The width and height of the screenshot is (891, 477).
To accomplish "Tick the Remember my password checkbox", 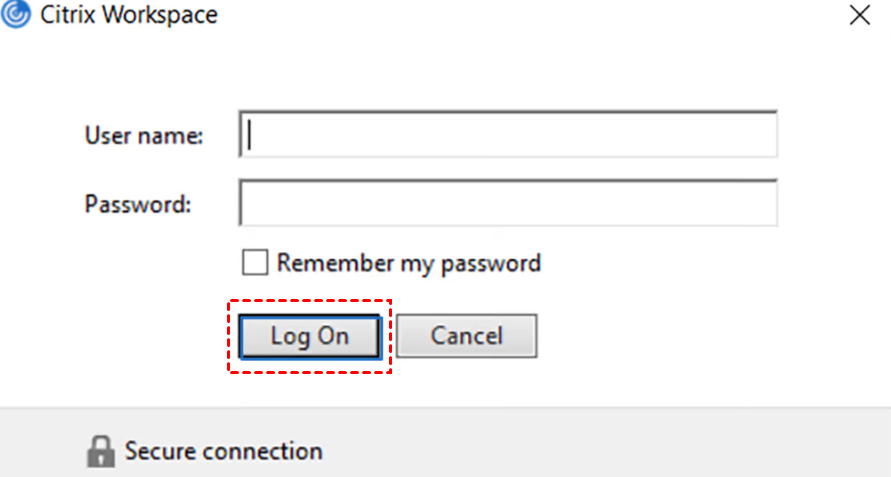I will tap(255, 263).
